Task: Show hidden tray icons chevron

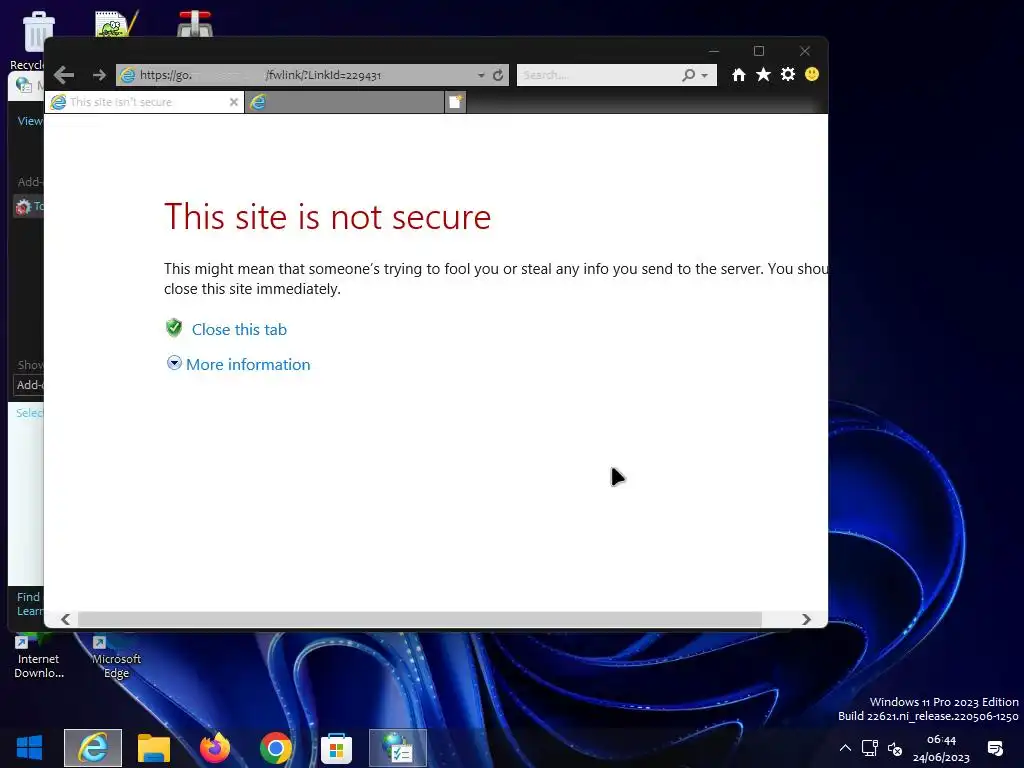Action: point(845,748)
